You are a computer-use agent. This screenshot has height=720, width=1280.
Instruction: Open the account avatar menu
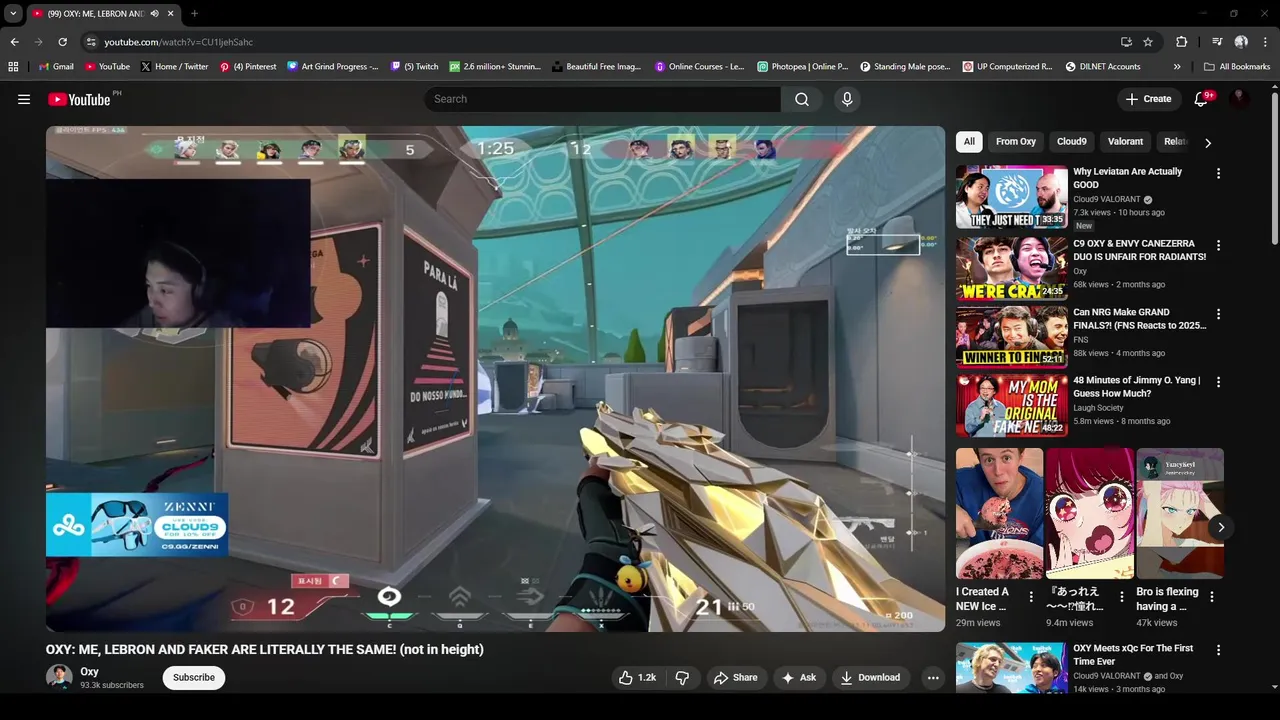(1239, 99)
